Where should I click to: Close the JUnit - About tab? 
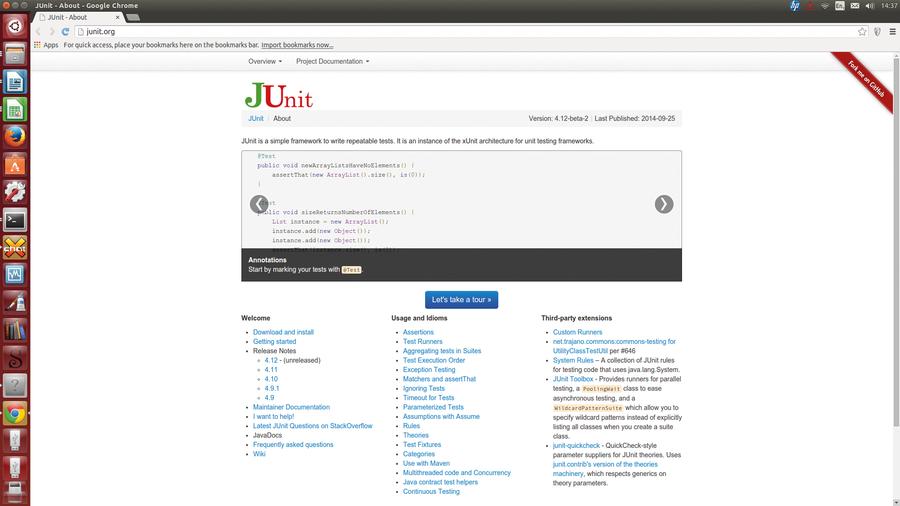118,17
